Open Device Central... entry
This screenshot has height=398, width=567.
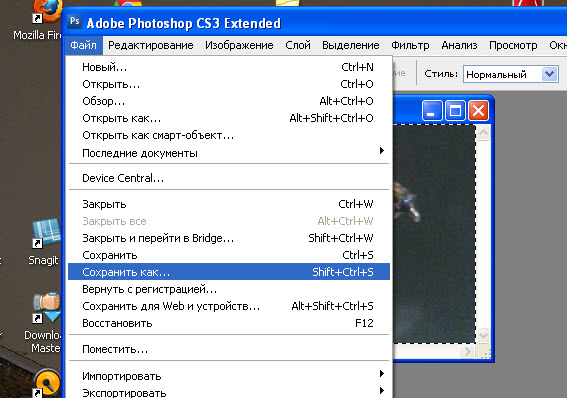(229, 178)
